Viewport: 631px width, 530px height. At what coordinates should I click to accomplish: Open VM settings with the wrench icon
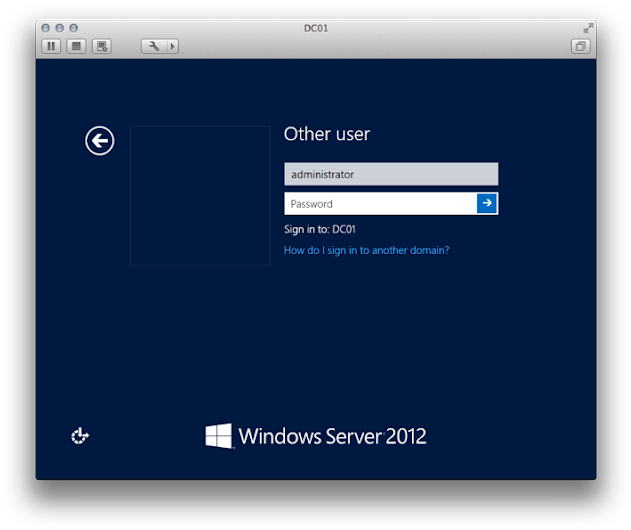(154, 46)
